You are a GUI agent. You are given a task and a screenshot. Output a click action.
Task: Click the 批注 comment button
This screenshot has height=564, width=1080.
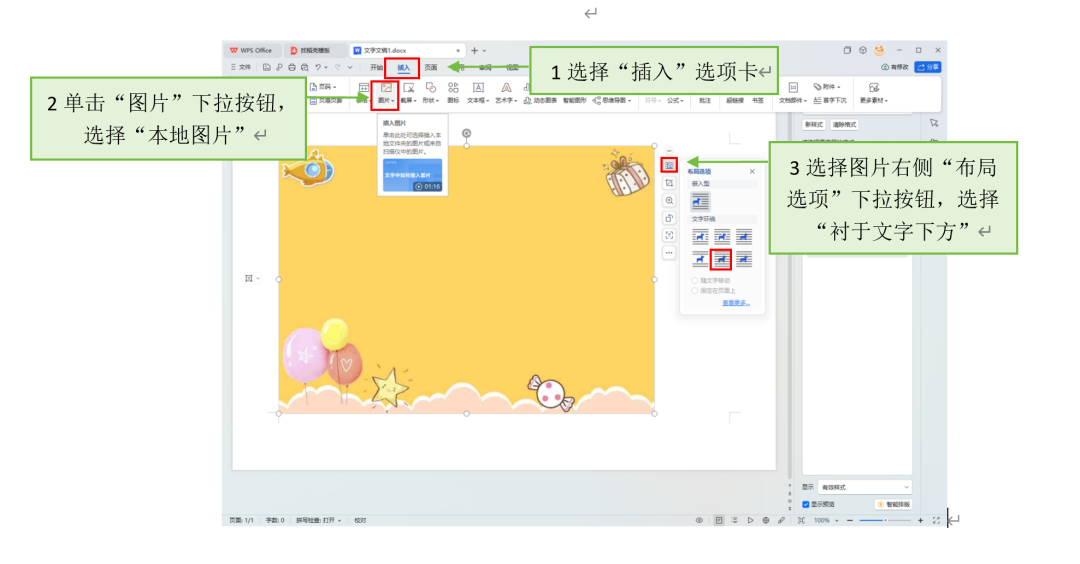point(705,101)
